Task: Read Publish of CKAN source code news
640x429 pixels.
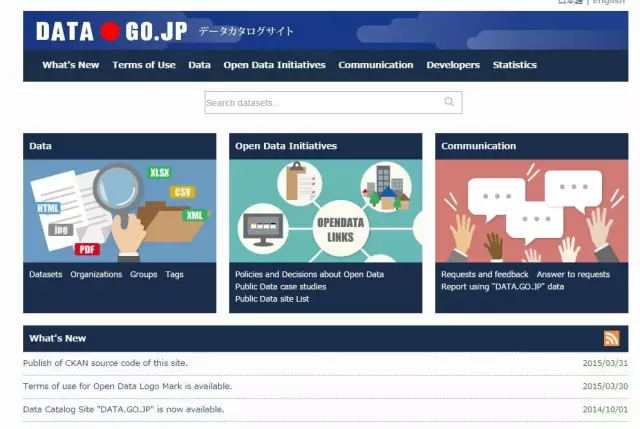Action: point(105,363)
